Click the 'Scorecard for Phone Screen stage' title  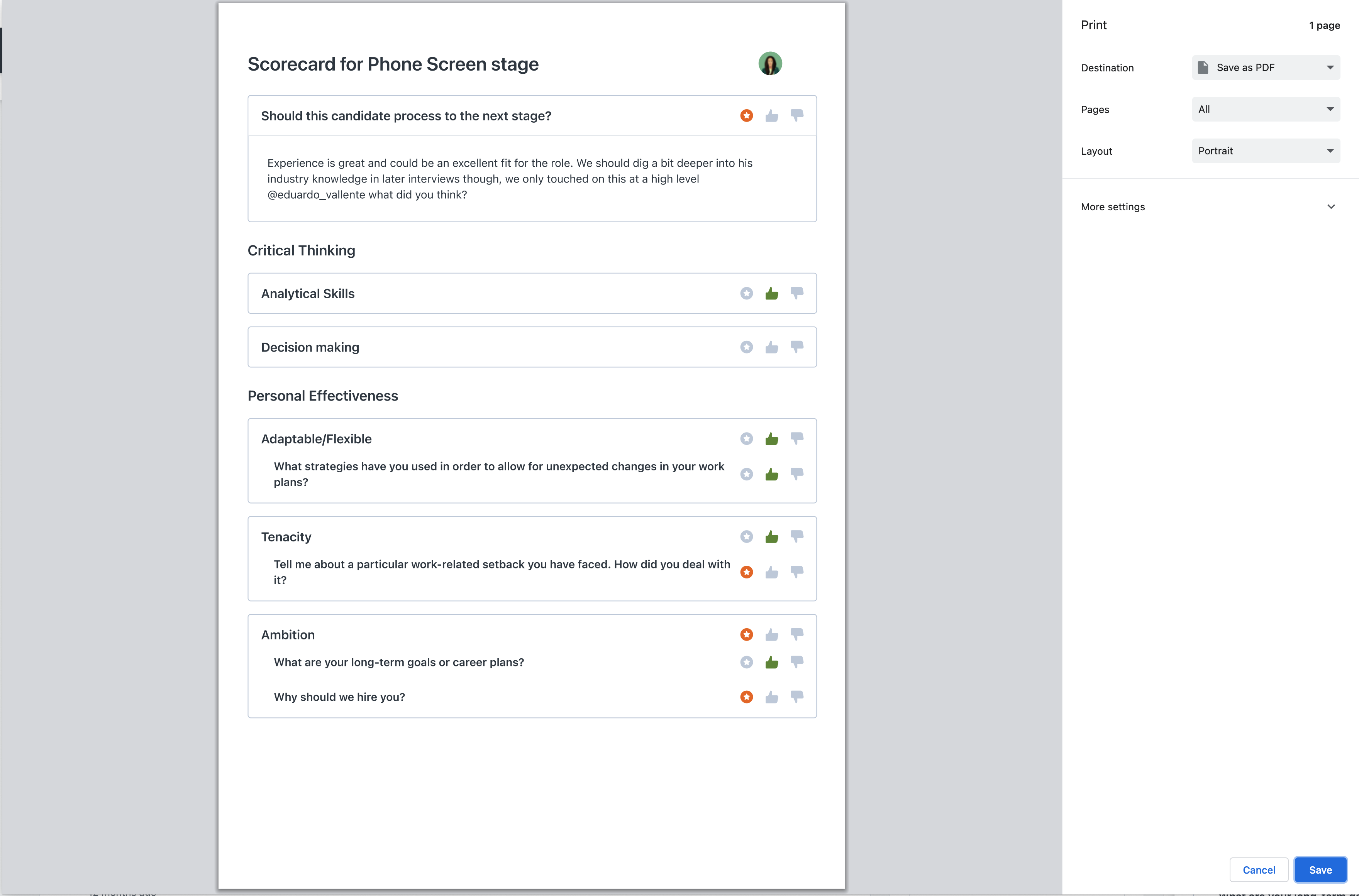[393, 64]
